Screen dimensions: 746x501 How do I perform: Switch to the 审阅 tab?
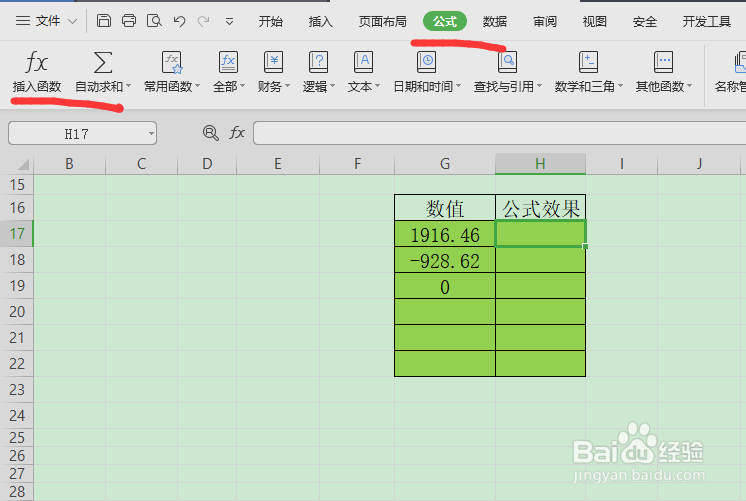[545, 21]
